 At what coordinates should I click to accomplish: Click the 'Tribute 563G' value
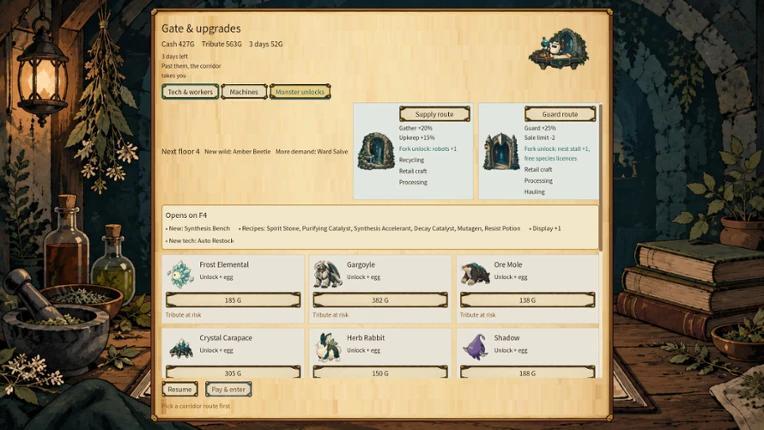tap(222, 44)
